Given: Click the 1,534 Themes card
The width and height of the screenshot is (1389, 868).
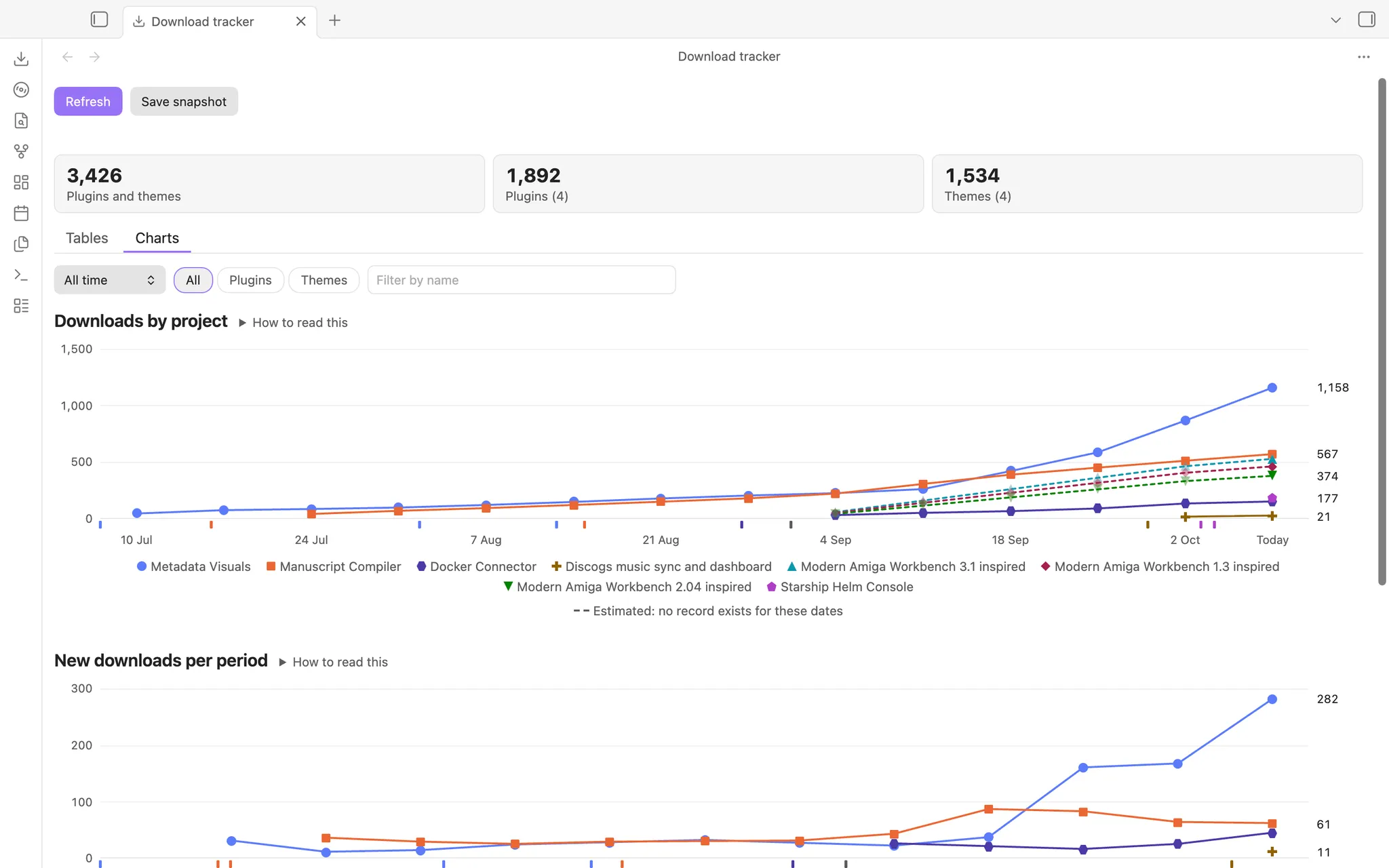Looking at the screenshot, I should [1147, 184].
